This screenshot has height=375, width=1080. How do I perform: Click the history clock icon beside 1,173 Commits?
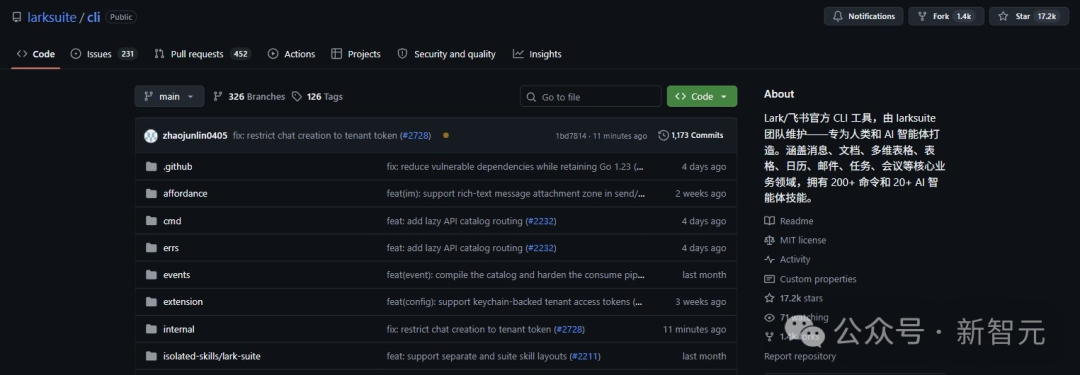click(663, 136)
